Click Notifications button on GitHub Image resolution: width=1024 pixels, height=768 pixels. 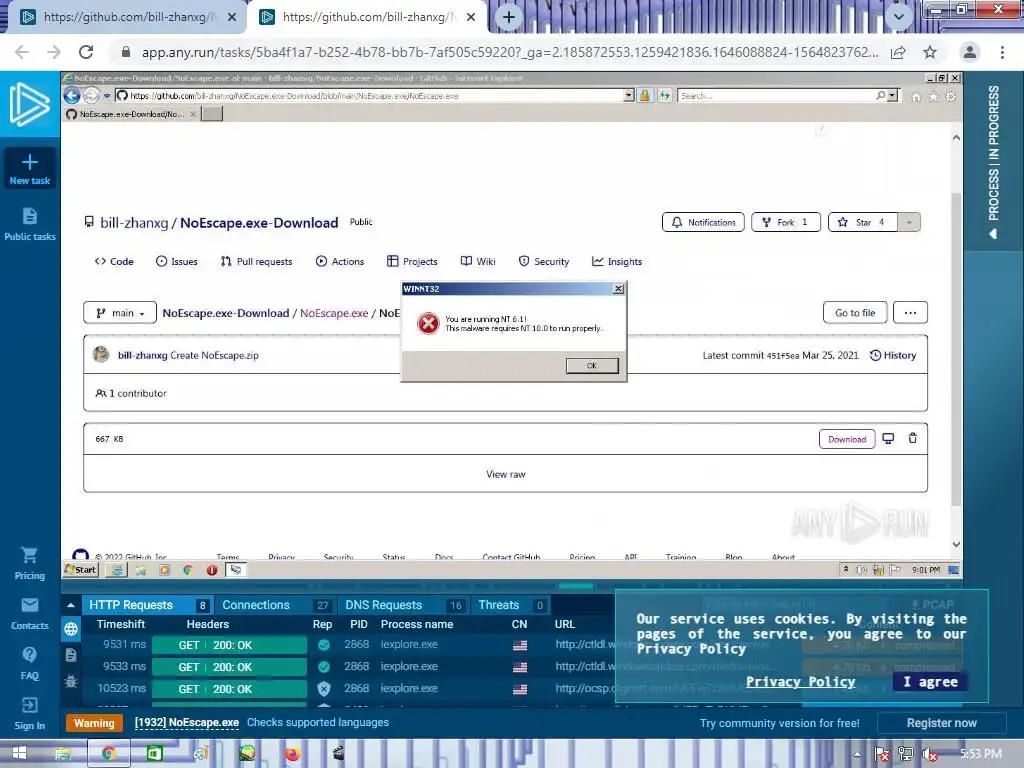click(703, 222)
